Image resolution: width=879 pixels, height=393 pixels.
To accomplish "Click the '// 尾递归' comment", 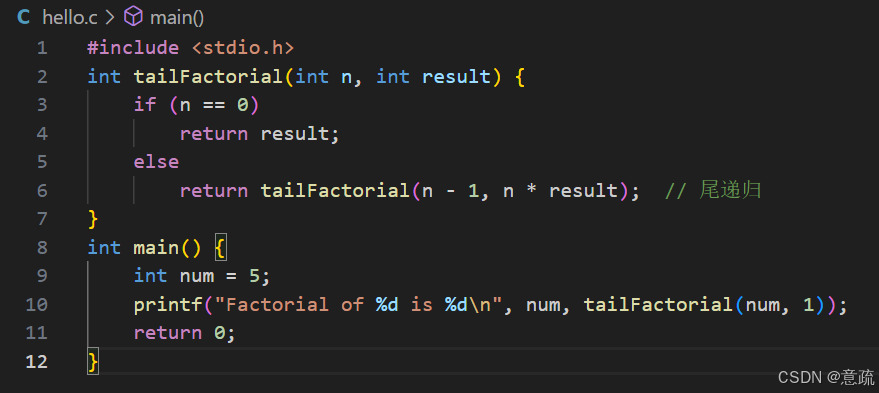I will click(x=713, y=191).
